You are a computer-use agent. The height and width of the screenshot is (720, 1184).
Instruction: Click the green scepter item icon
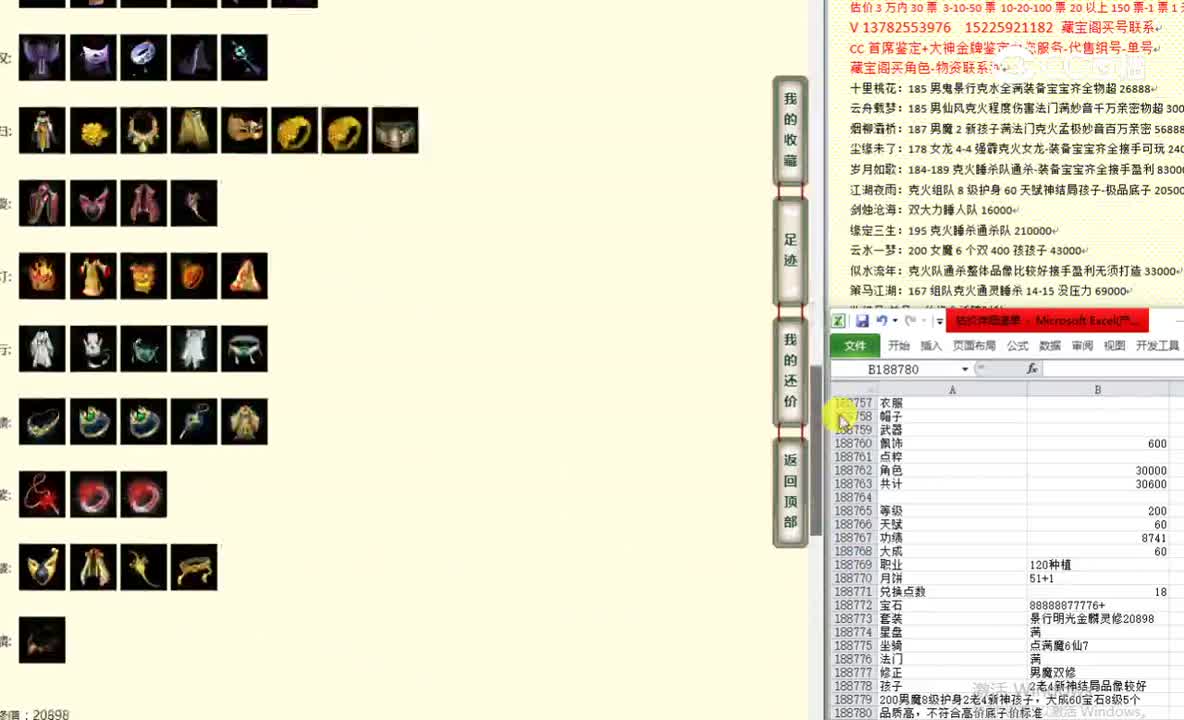(x=245, y=57)
